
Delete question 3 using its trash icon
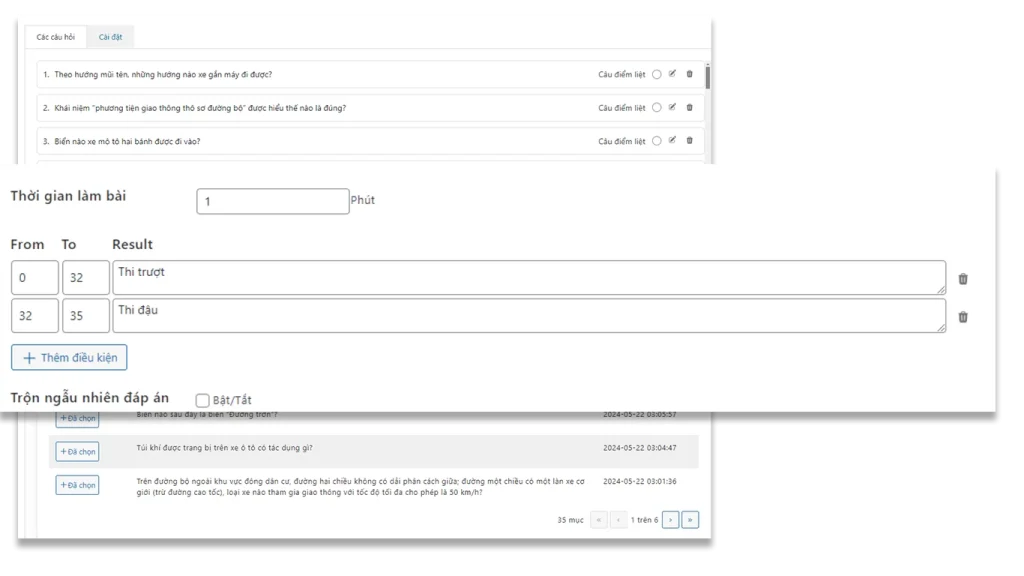point(689,141)
